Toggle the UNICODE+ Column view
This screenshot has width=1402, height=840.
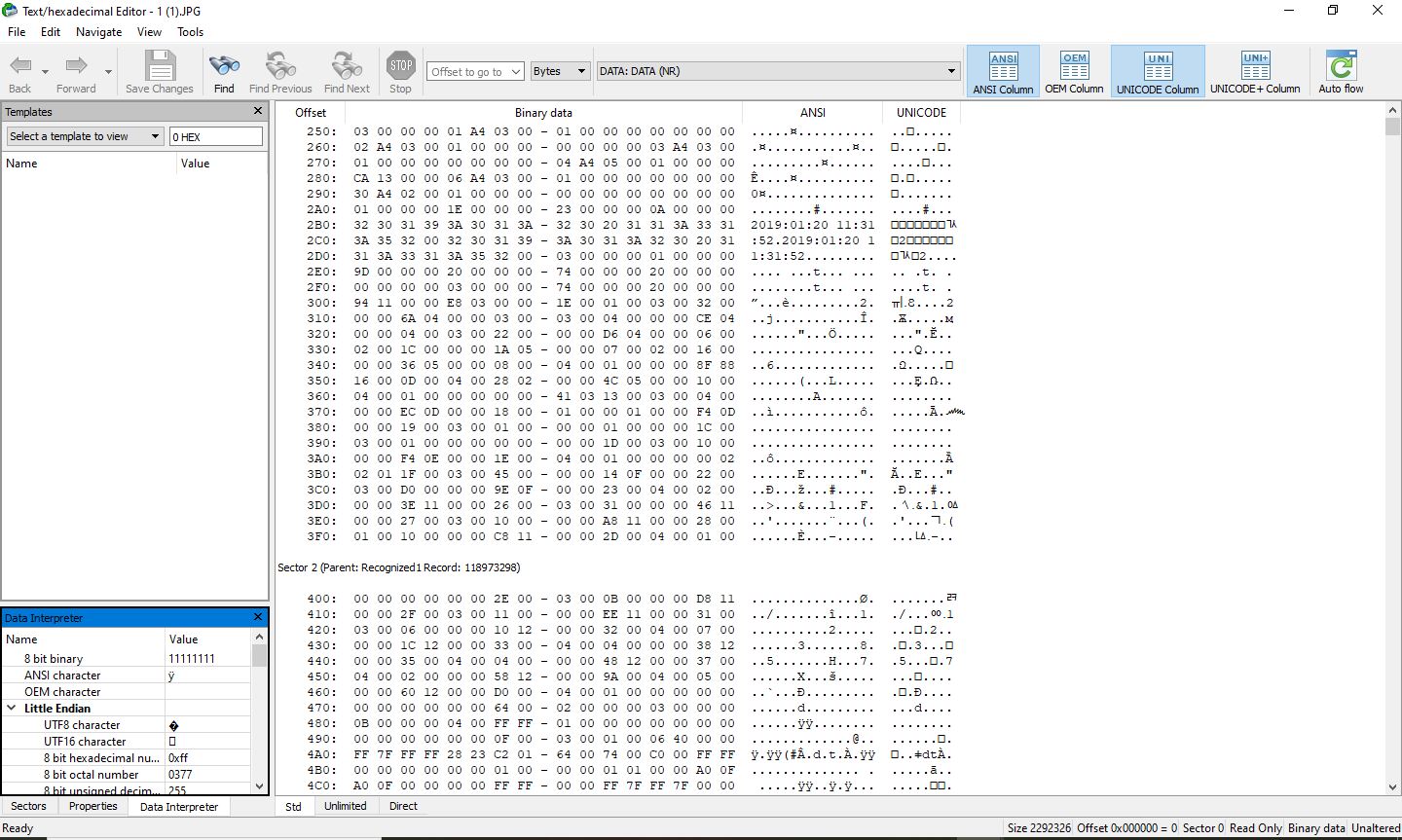tap(1255, 72)
